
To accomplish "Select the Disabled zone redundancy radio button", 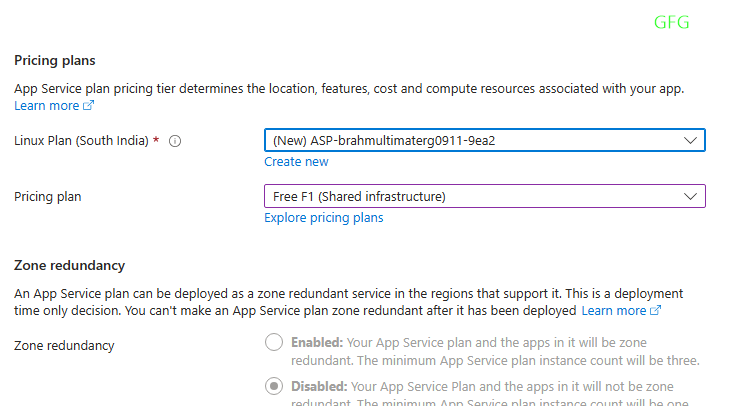I will coord(273,385).
